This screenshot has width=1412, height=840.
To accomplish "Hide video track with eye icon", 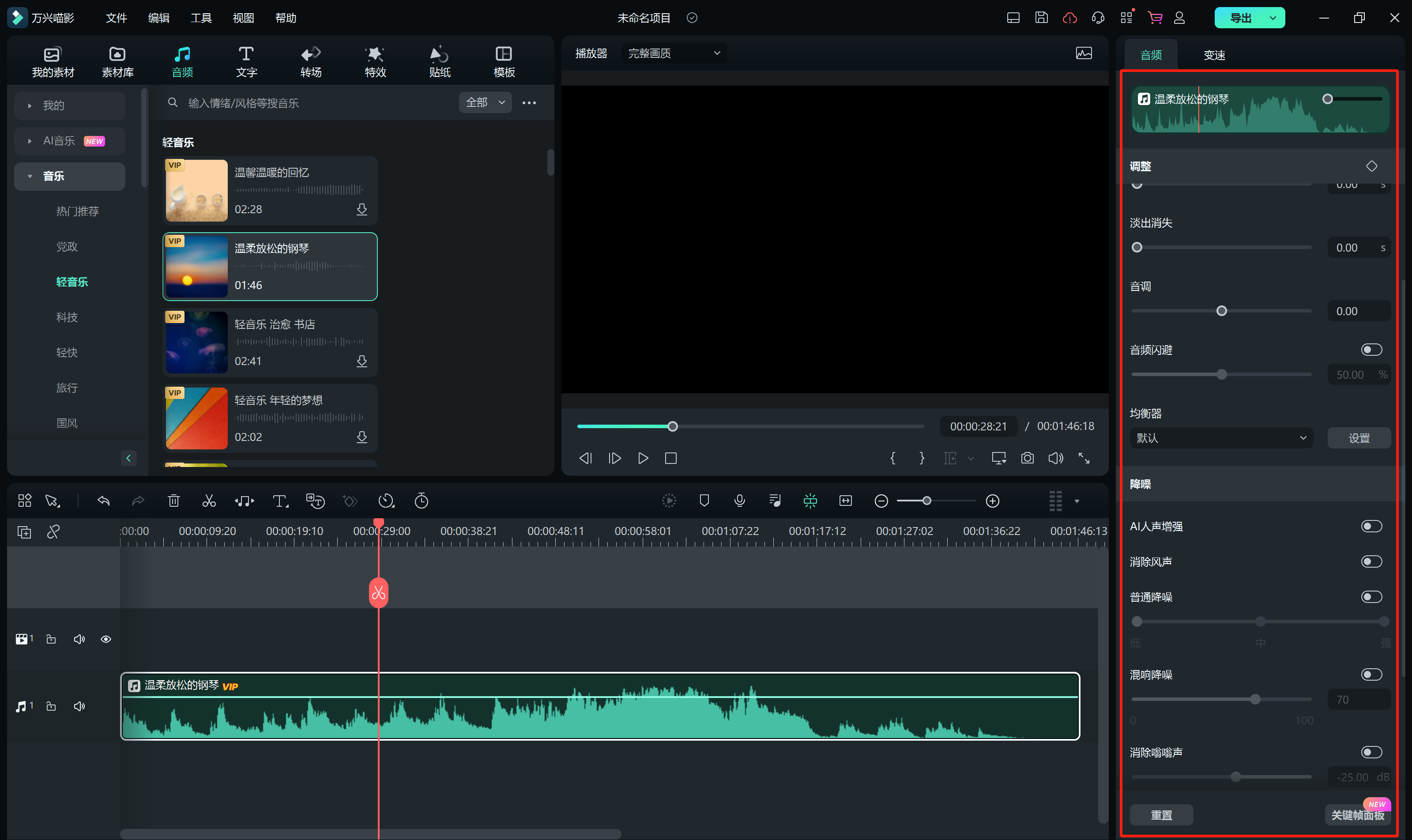I will (x=106, y=639).
